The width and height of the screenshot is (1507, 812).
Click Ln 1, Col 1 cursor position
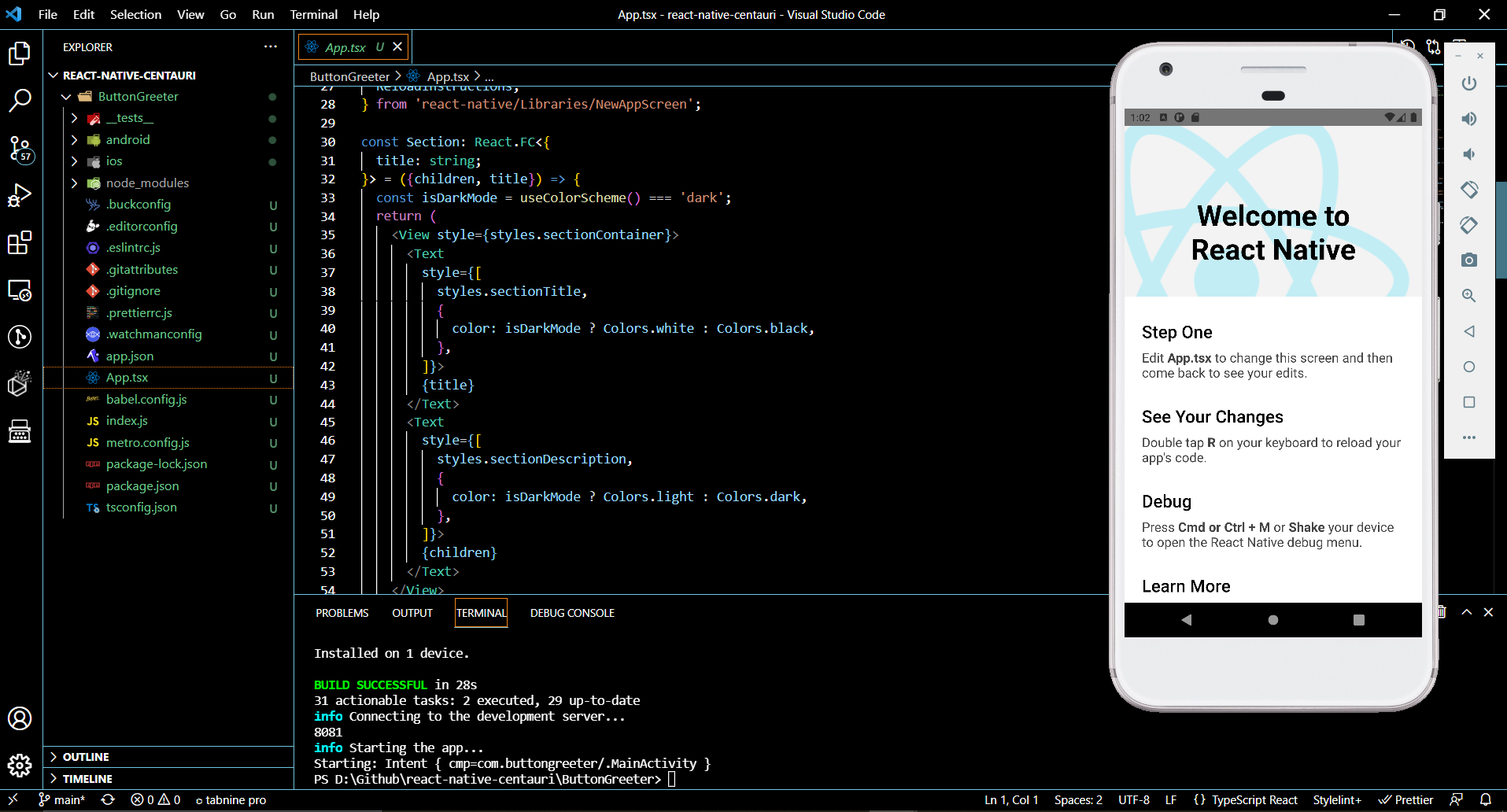[x=1011, y=799]
